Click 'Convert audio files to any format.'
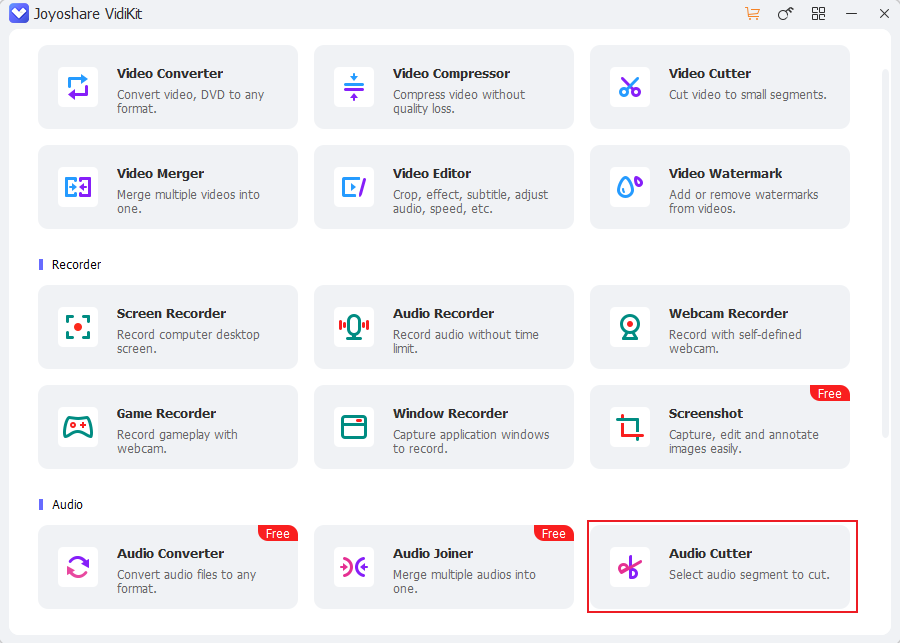Screen dimensions: 900x643 pyautogui.click(x=186, y=582)
